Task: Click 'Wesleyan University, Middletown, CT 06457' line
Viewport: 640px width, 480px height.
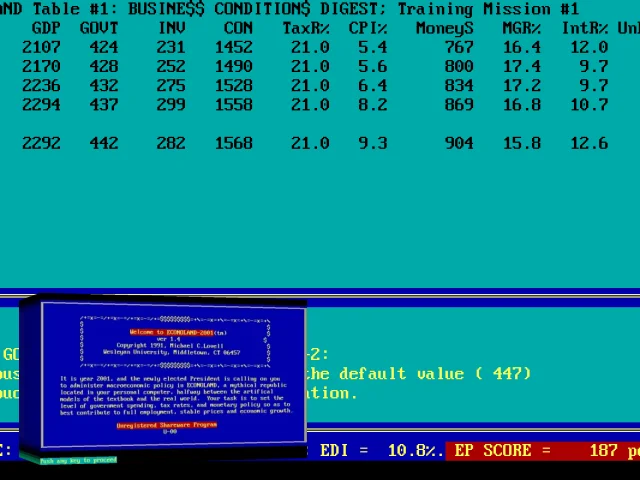Action: tap(171, 352)
